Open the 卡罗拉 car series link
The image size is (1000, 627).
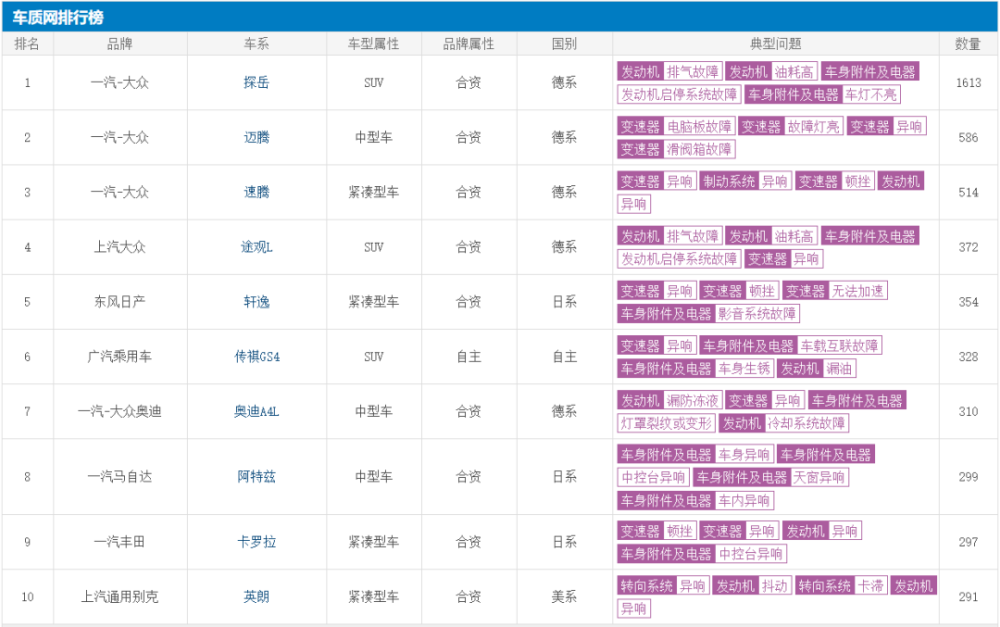[x=256, y=542]
